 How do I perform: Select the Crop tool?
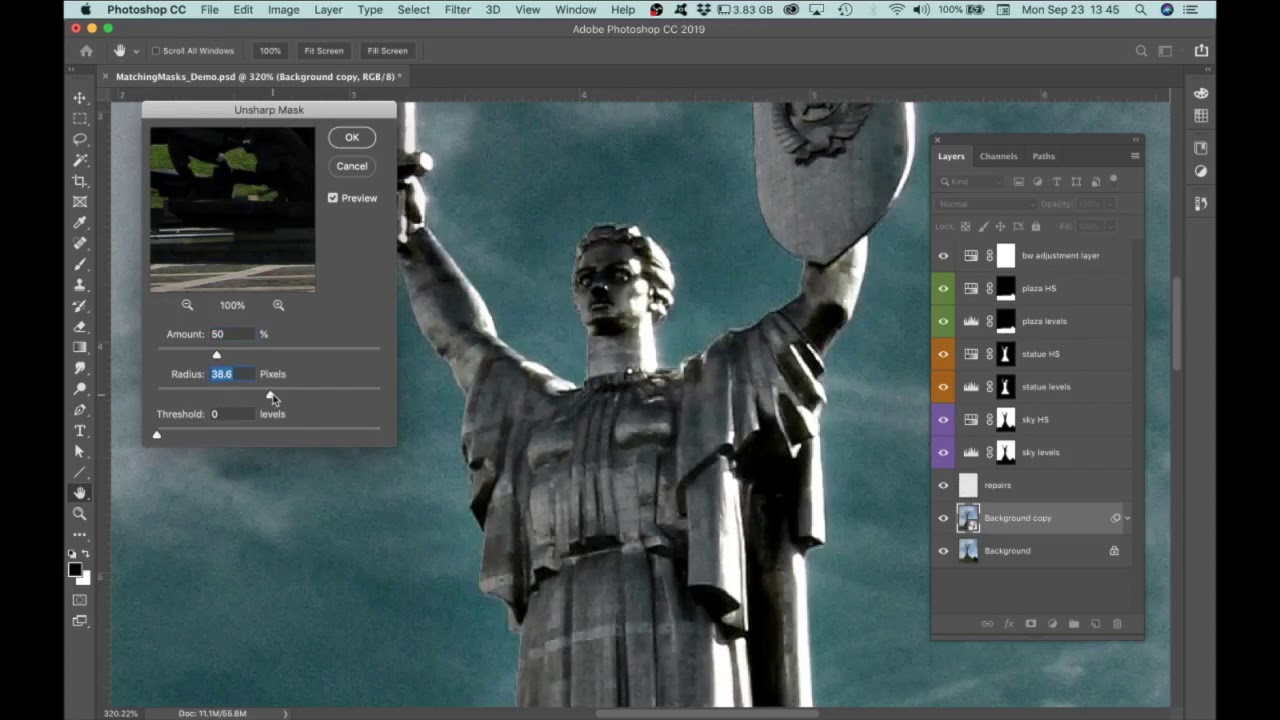coord(79,181)
